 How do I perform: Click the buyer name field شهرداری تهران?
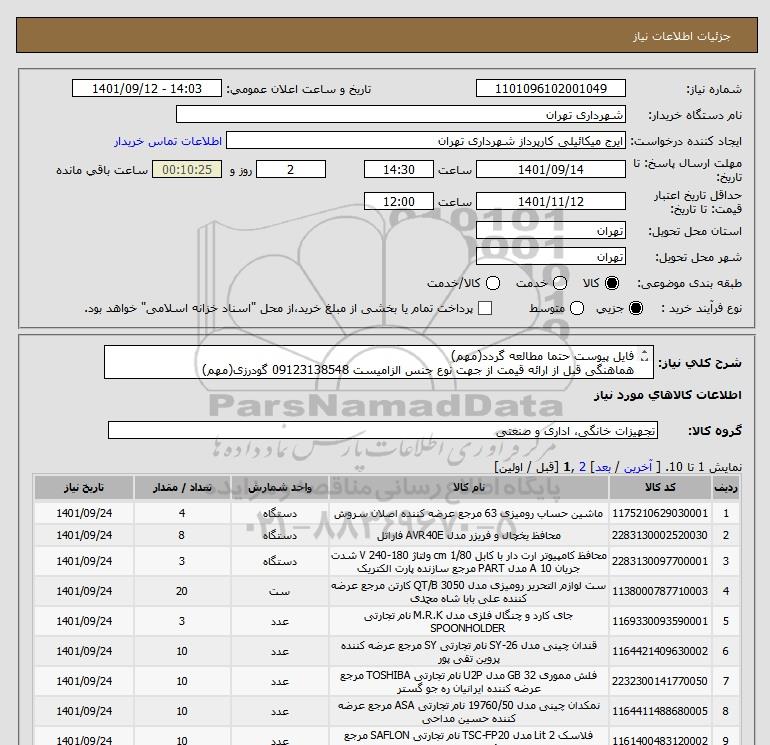click(401, 115)
